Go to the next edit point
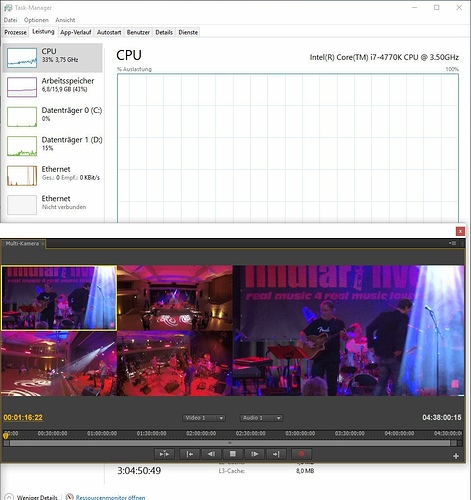 [x=276, y=454]
